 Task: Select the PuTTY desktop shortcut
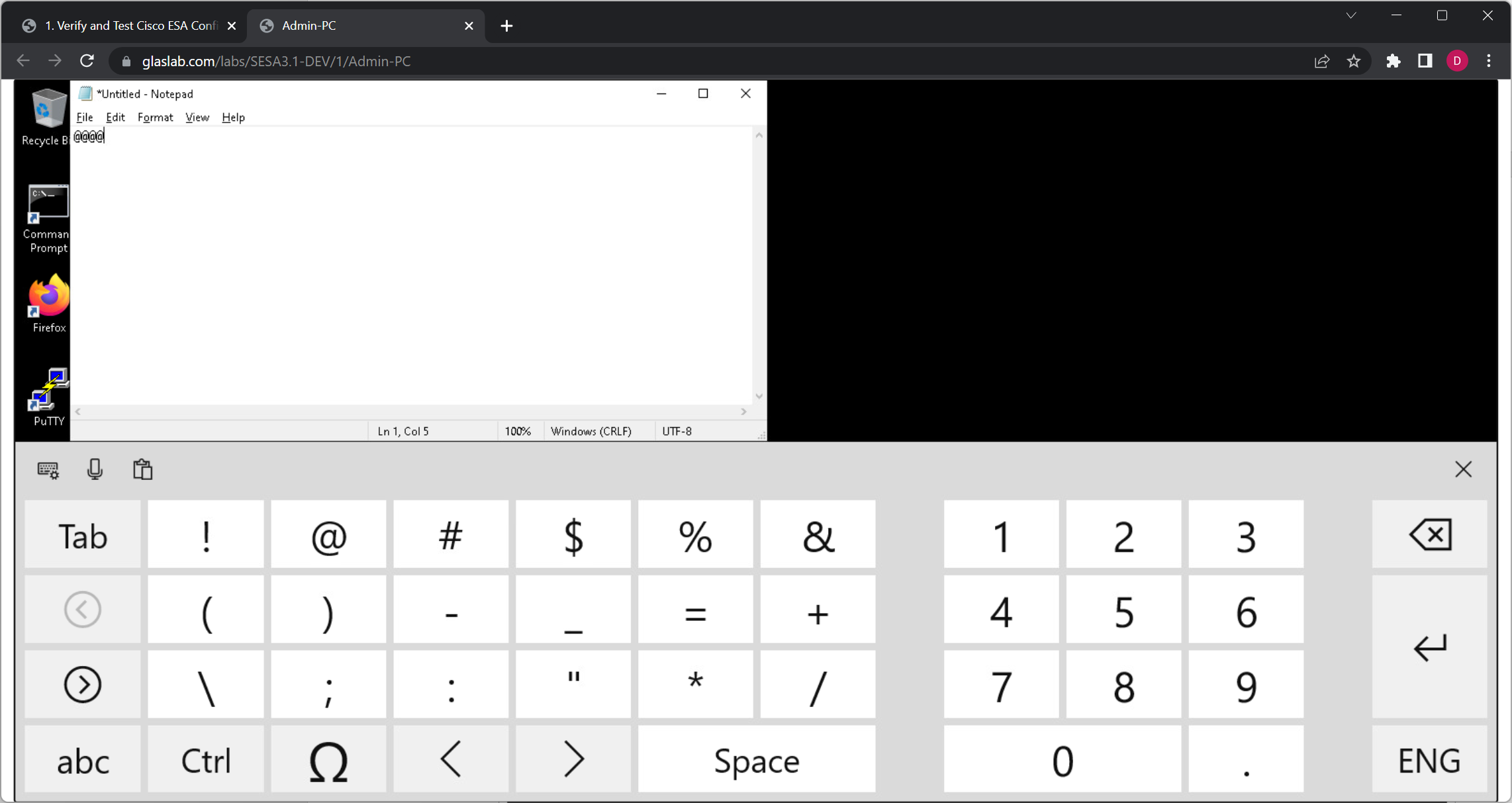pos(48,397)
